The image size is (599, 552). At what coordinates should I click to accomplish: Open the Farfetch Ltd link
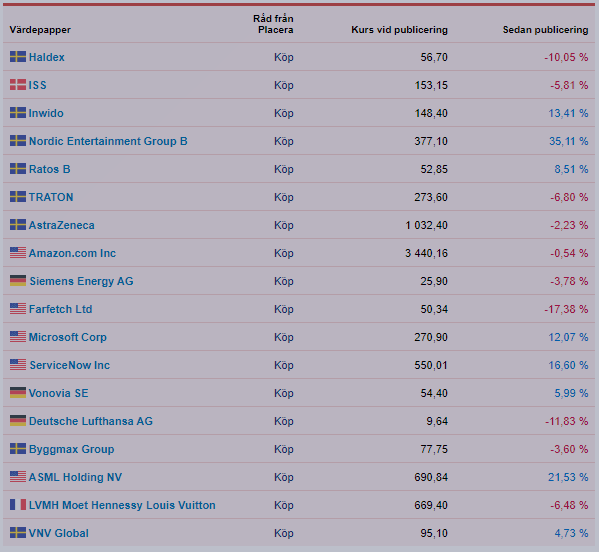[60, 309]
